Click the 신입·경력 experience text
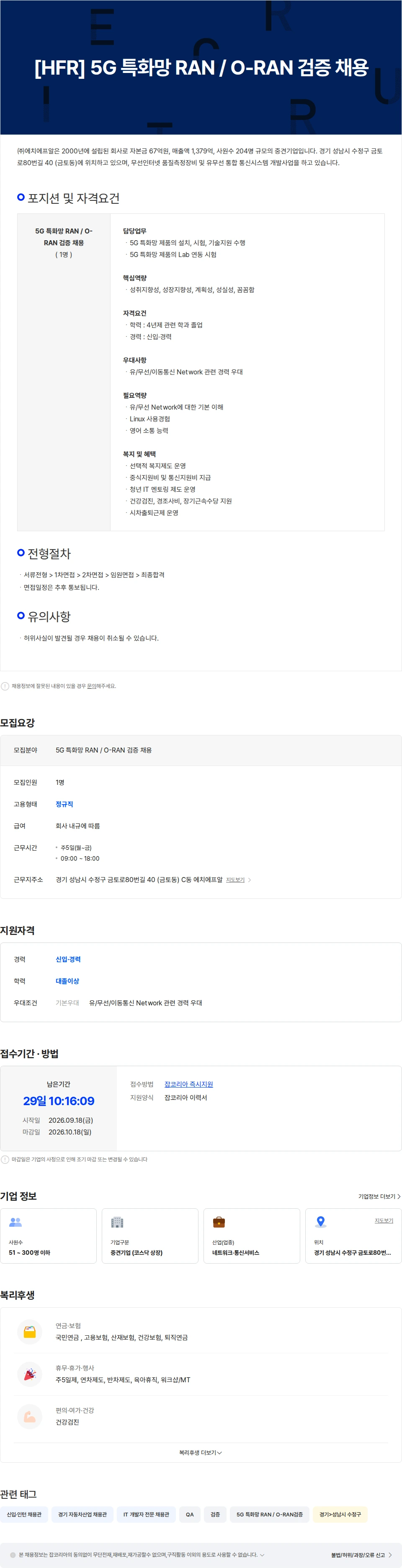Viewport: 402px width, 1568px height. pyautogui.click(x=67, y=959)
